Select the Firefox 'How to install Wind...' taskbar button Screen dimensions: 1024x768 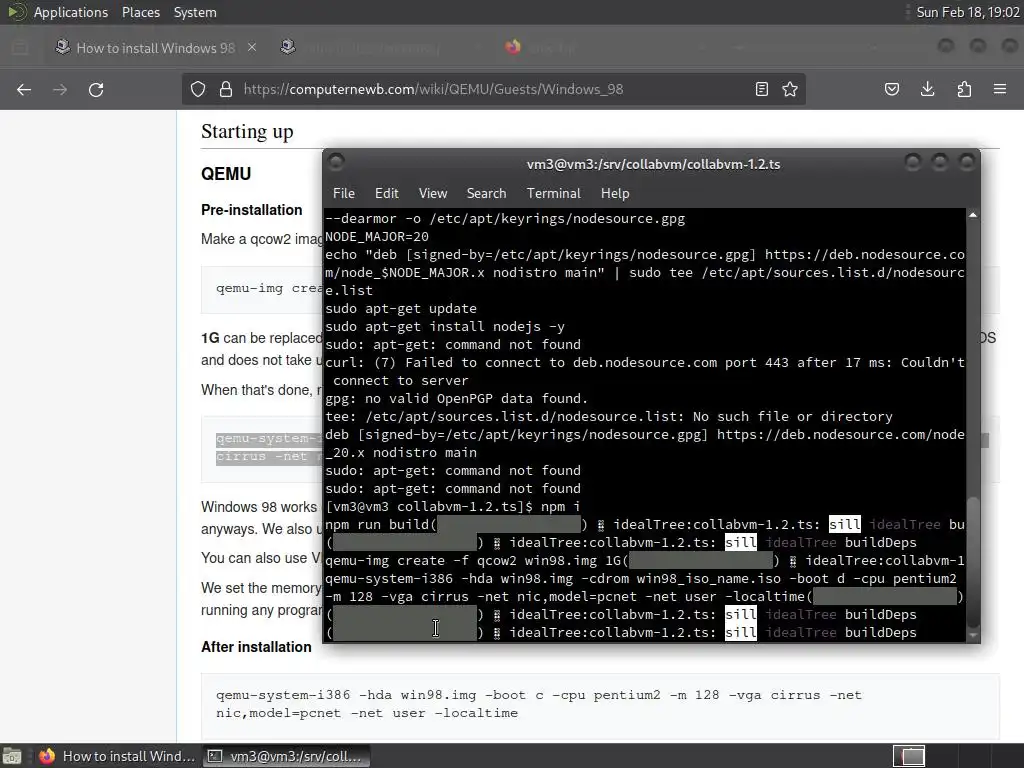pyautogui.click(x=118, y=756)
